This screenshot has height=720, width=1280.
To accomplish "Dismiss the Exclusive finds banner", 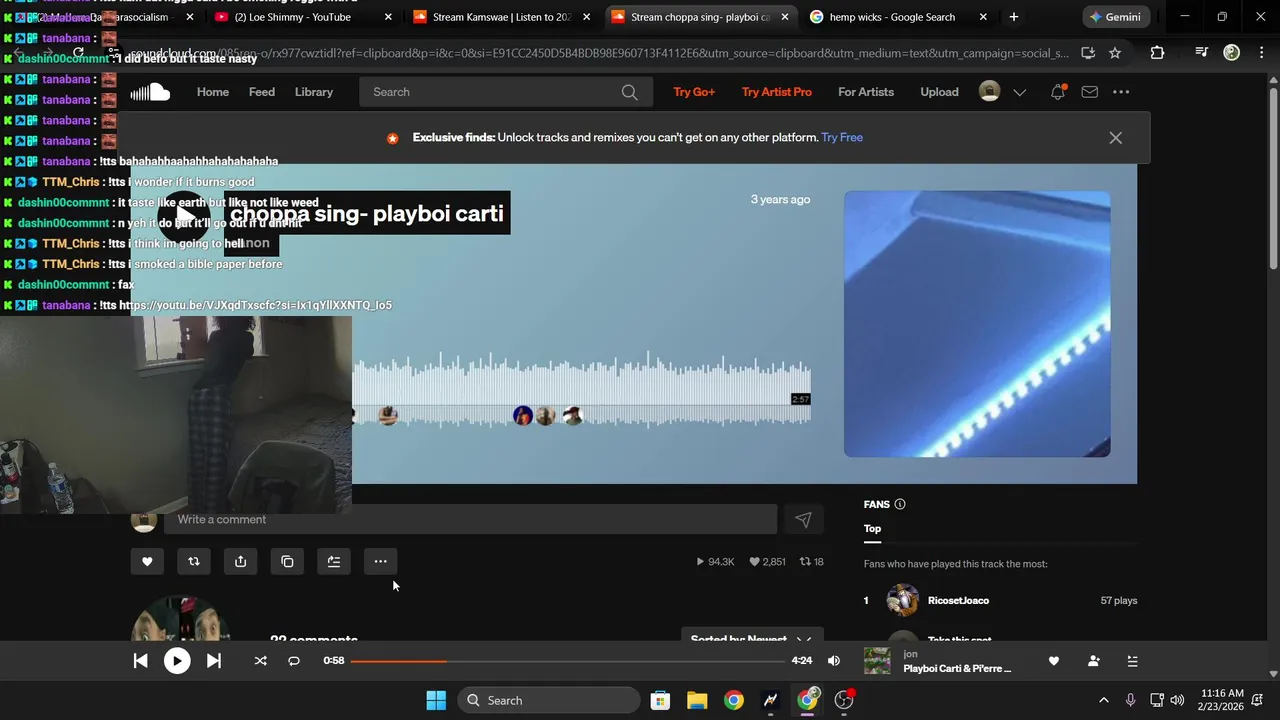I will 1115,138.
